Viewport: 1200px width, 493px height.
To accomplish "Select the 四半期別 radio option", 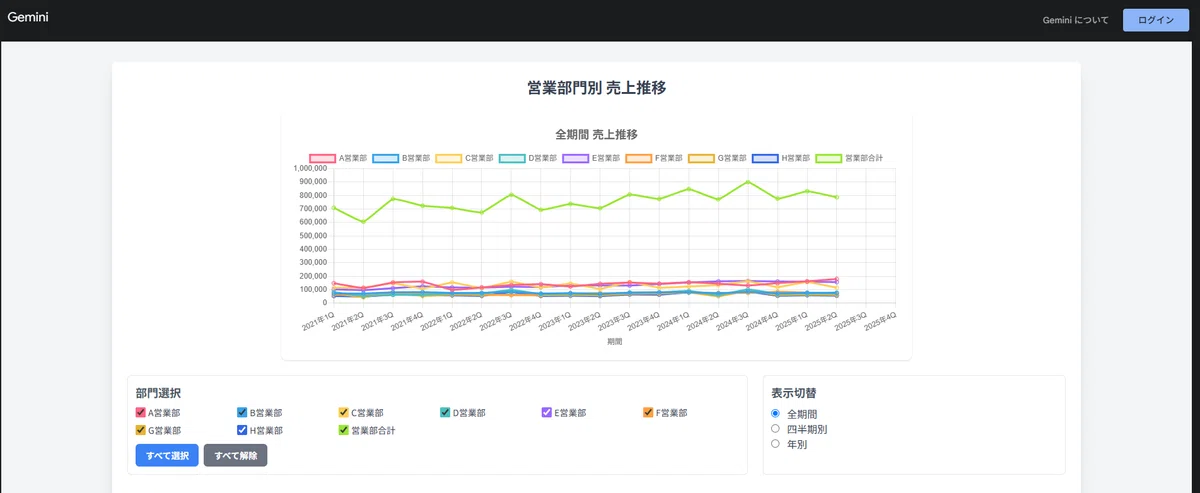I will 775,428.
